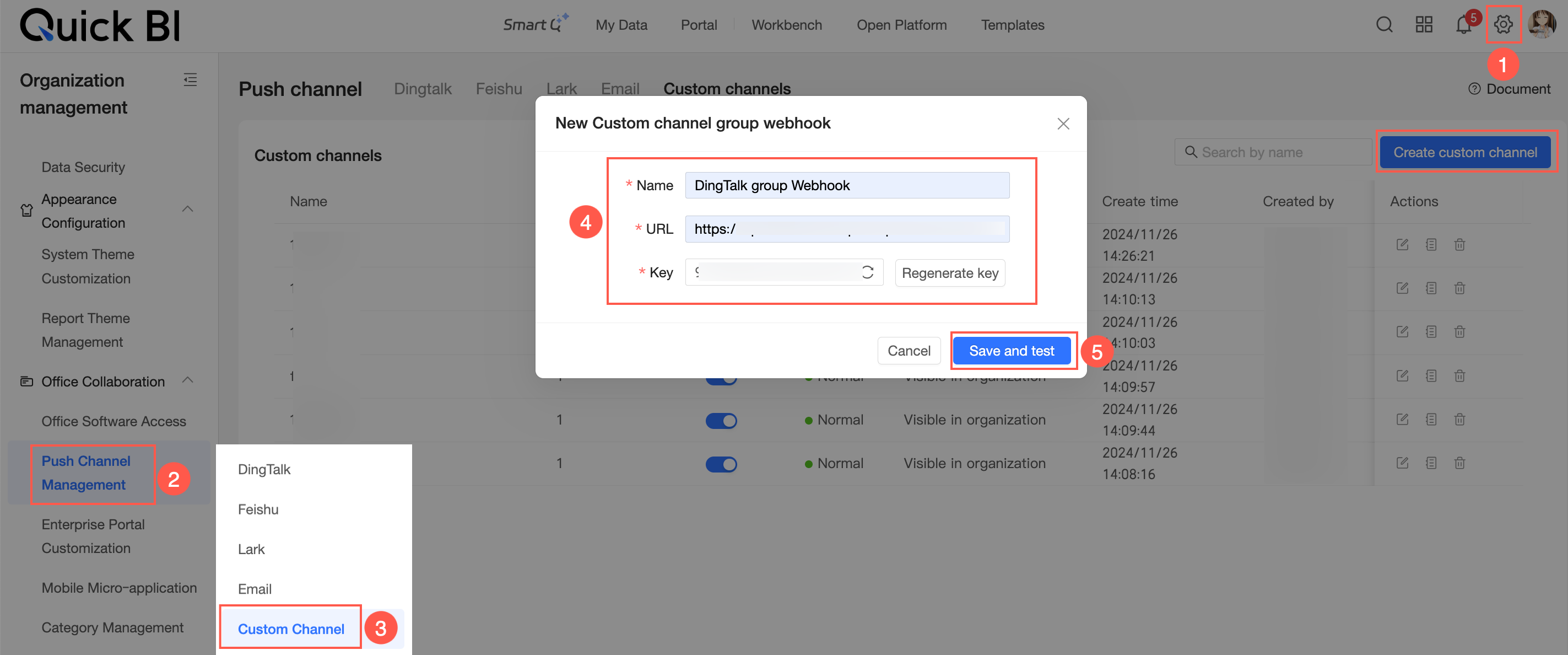1568x655 pixels.
Task: Click the notification bell icon
Action: 1463,25
